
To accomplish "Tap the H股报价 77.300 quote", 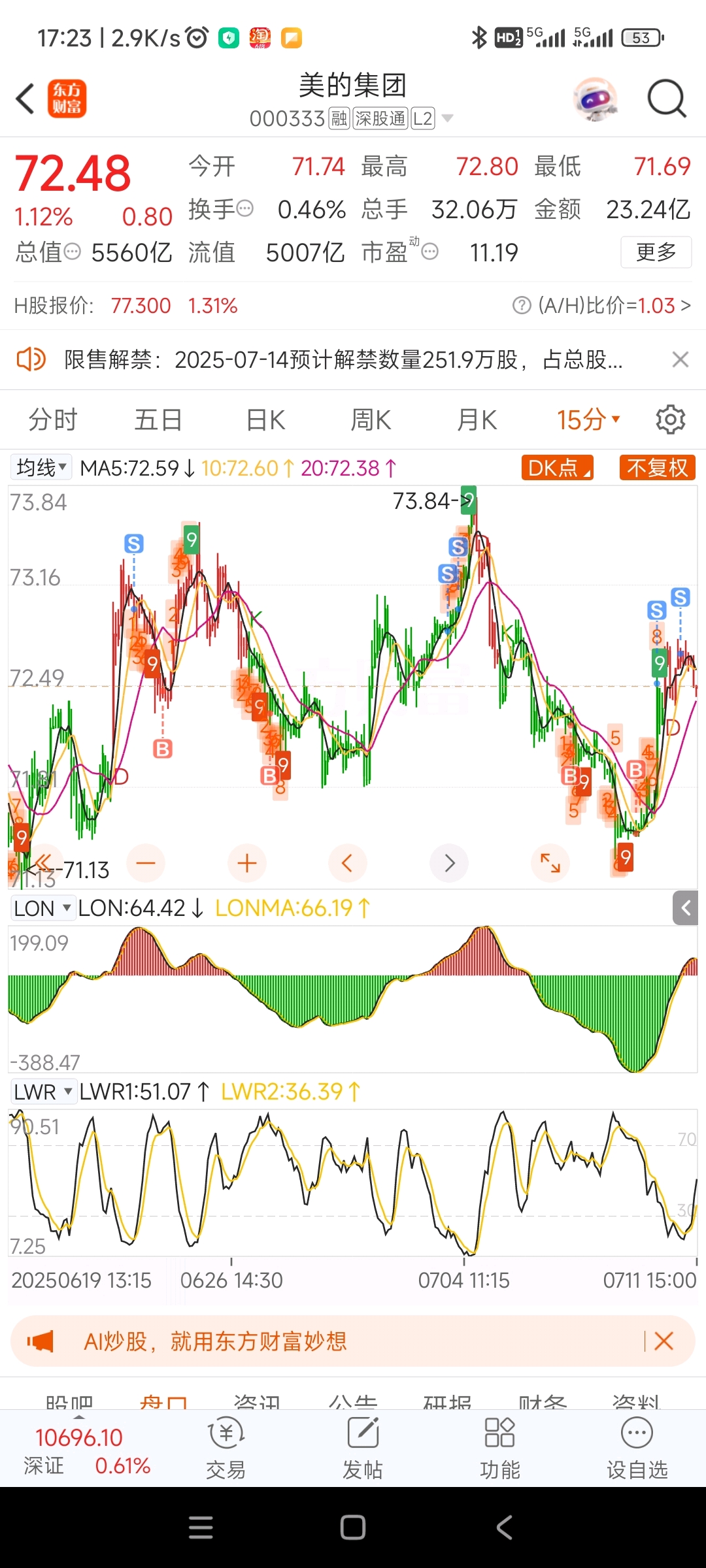I will [x=126, y=305].
